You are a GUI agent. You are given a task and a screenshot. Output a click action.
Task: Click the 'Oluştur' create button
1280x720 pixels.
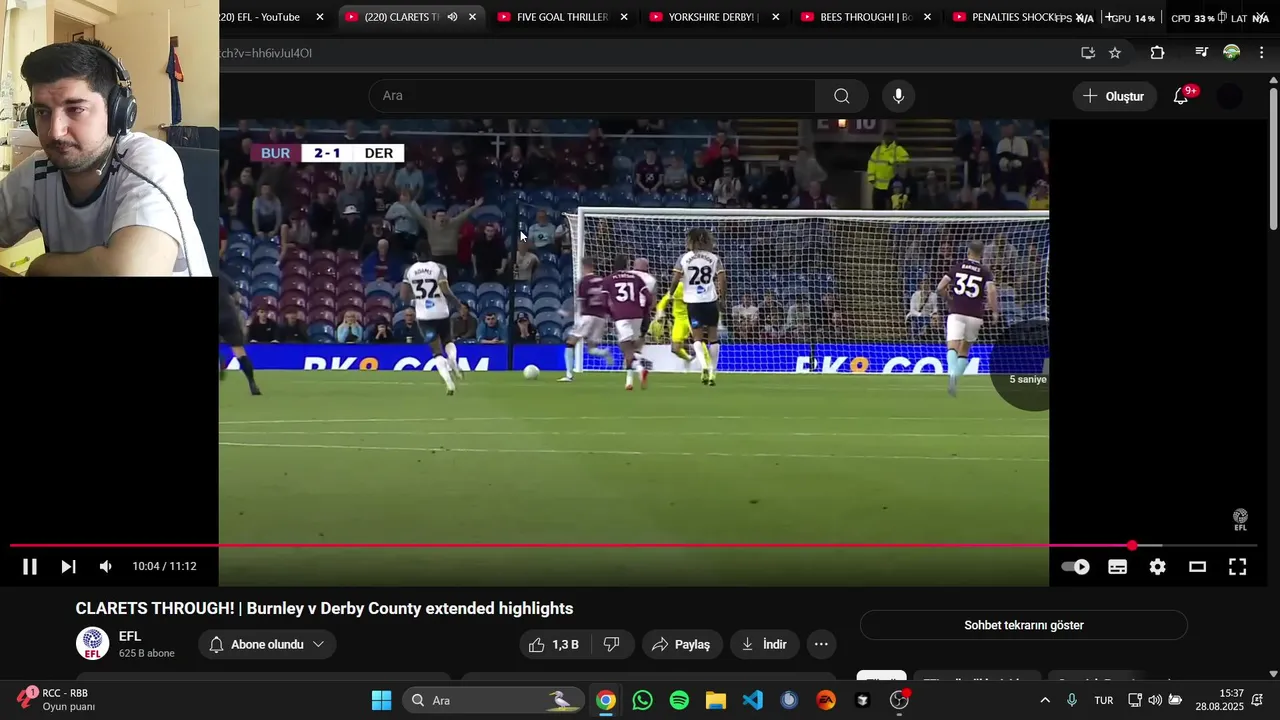tap(1114, 96)
